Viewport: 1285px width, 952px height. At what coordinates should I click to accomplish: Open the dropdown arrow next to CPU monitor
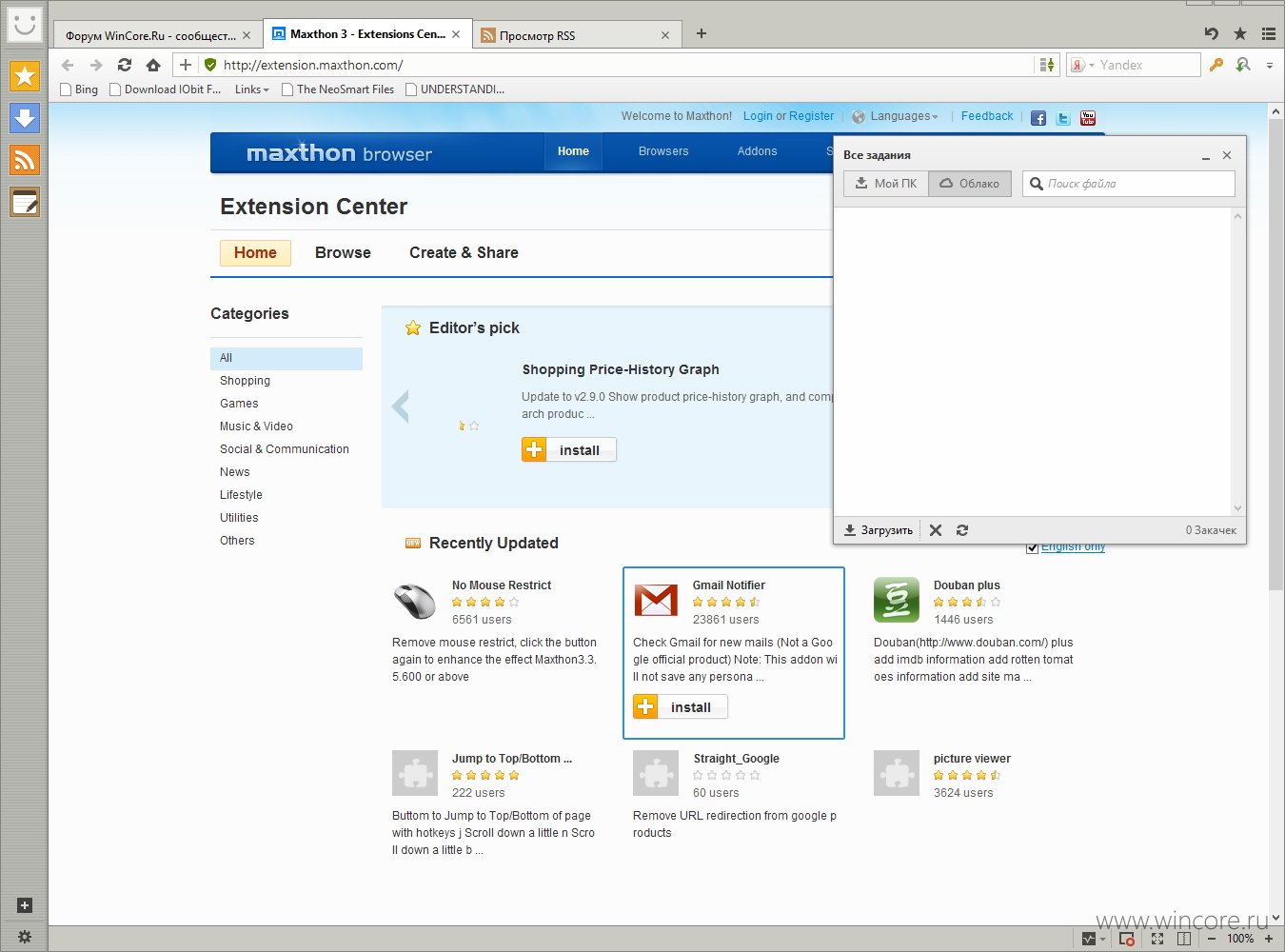tap(1102, 940)
